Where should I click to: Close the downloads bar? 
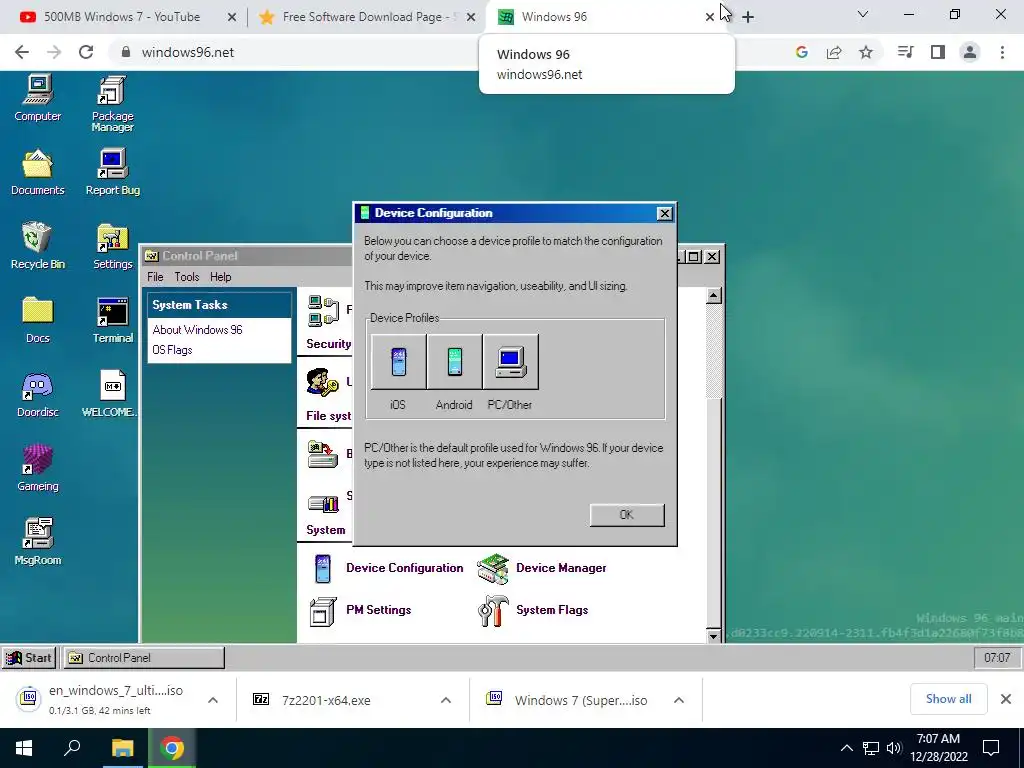[x=1006, y=699]
